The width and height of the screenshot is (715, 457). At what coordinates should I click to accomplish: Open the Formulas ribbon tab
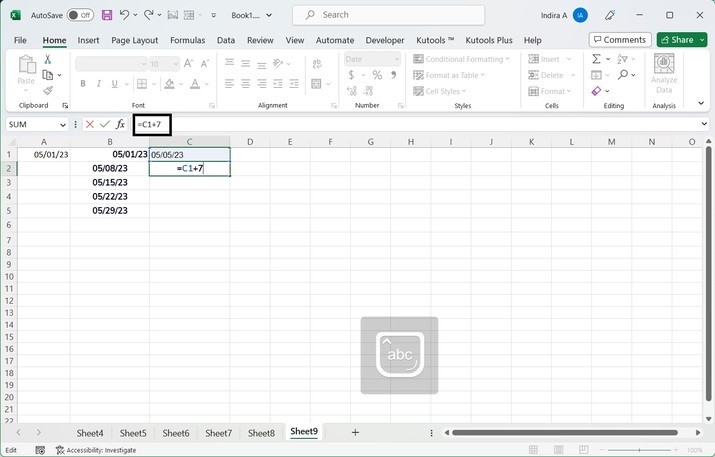(187, 40)
